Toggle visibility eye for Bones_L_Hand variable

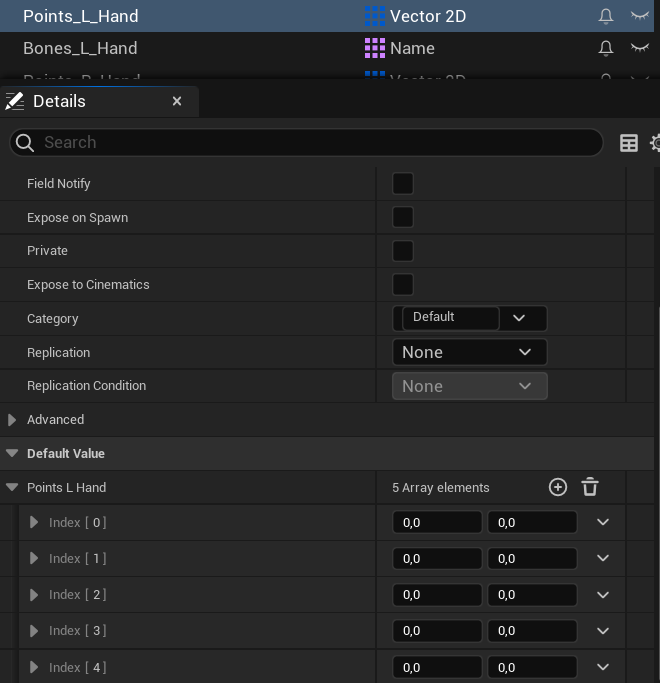(639, 48)
